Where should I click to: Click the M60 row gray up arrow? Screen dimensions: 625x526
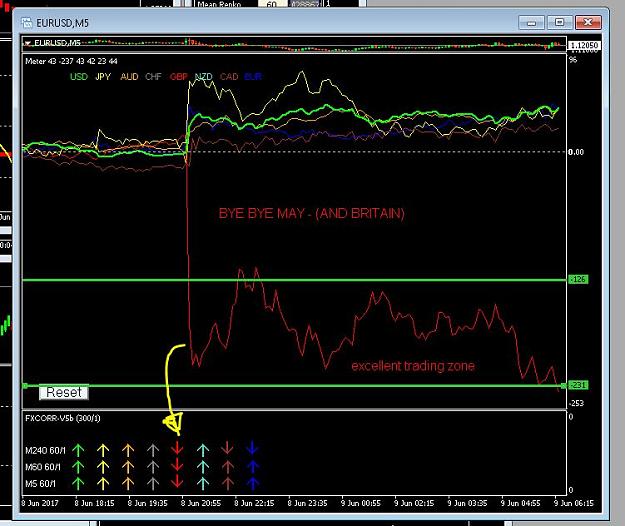coord(153,467)
